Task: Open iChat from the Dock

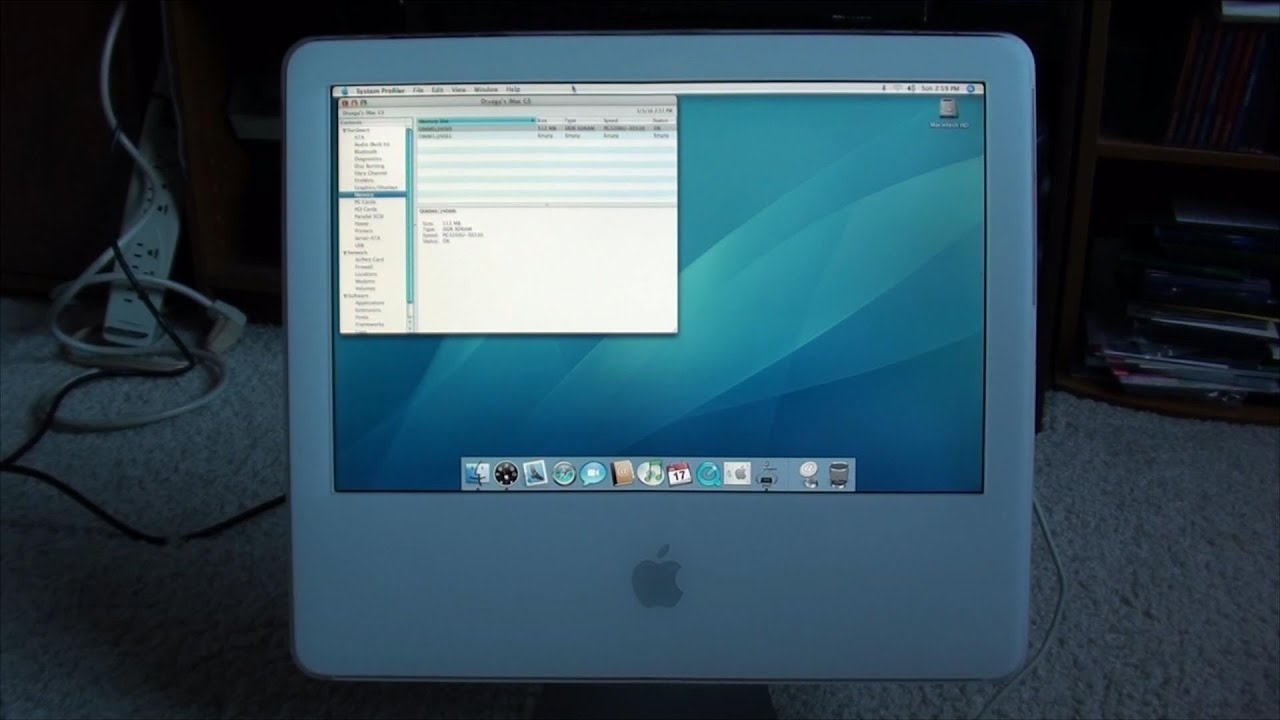Action: (x=593, y=473)
